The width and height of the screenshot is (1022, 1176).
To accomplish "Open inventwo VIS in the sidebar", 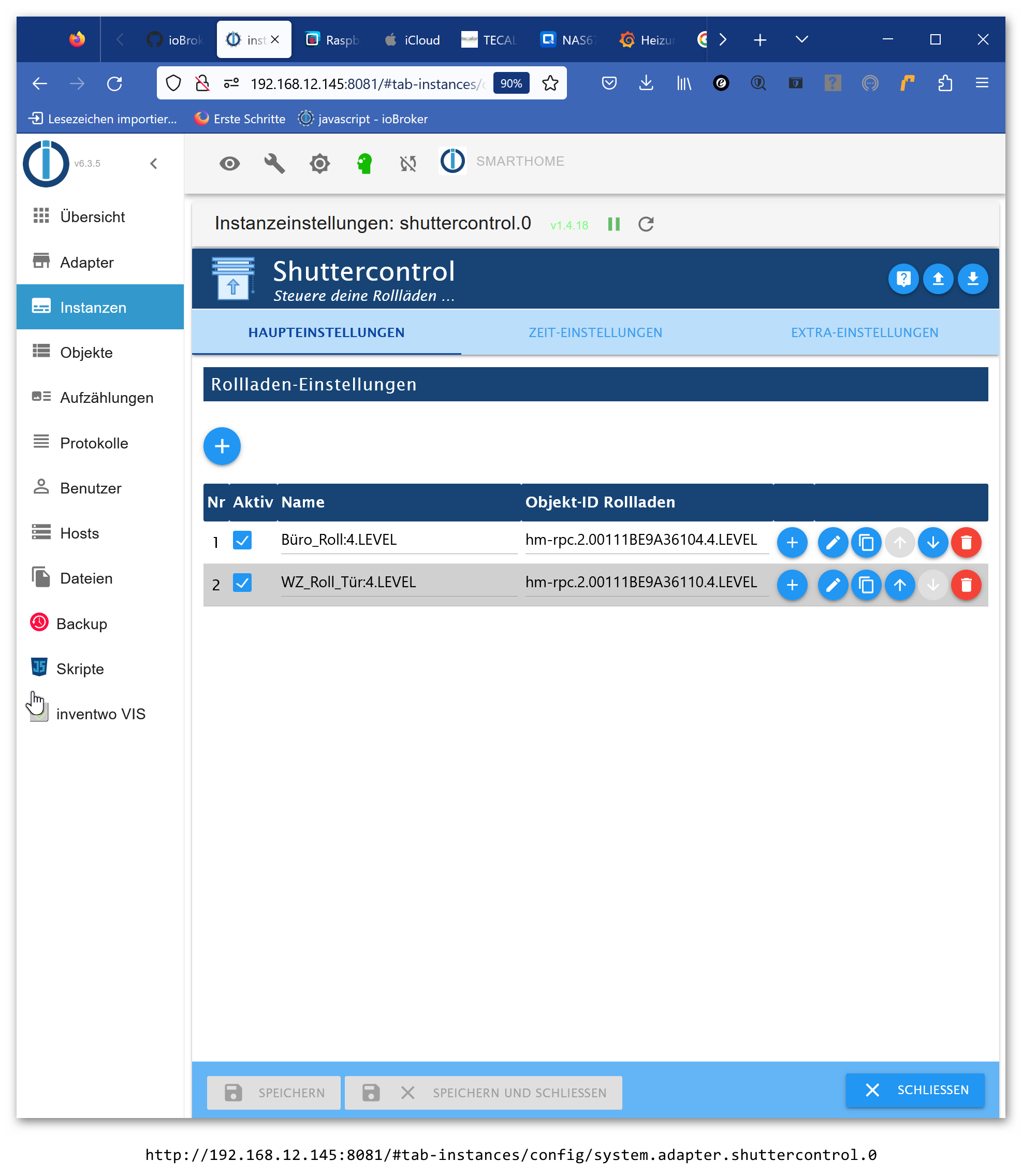I will (100, 714).
